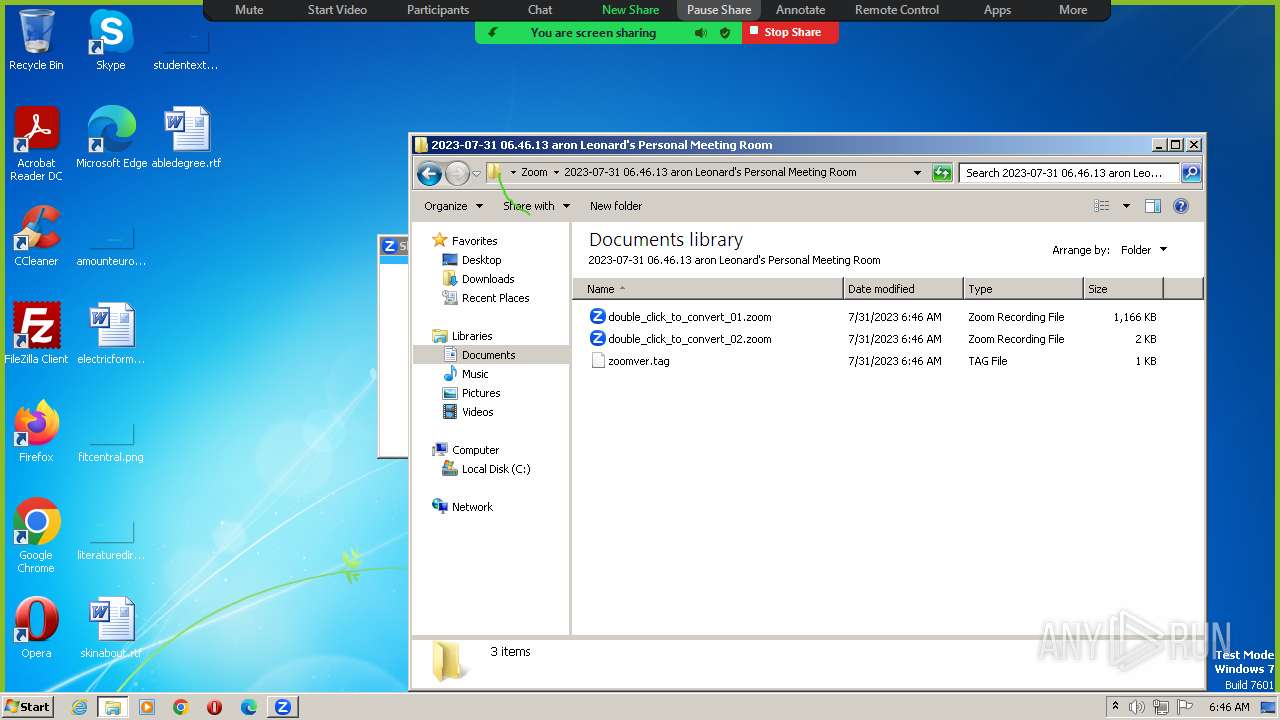Select zoomver.tag file
The width and height of the screenshot is (1280, 720).
pyautogui.click(x=638, y=361)
